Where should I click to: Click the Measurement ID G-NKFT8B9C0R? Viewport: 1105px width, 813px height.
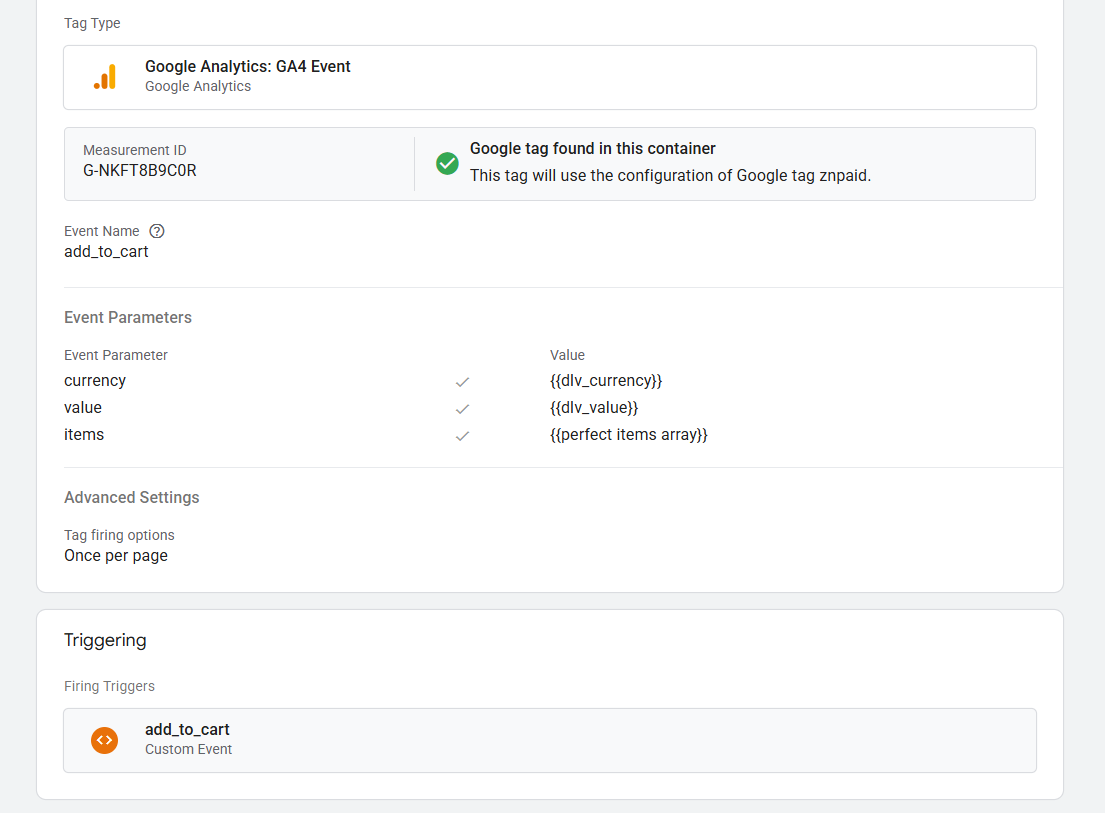pyautogui.click(x=140, y=171)
